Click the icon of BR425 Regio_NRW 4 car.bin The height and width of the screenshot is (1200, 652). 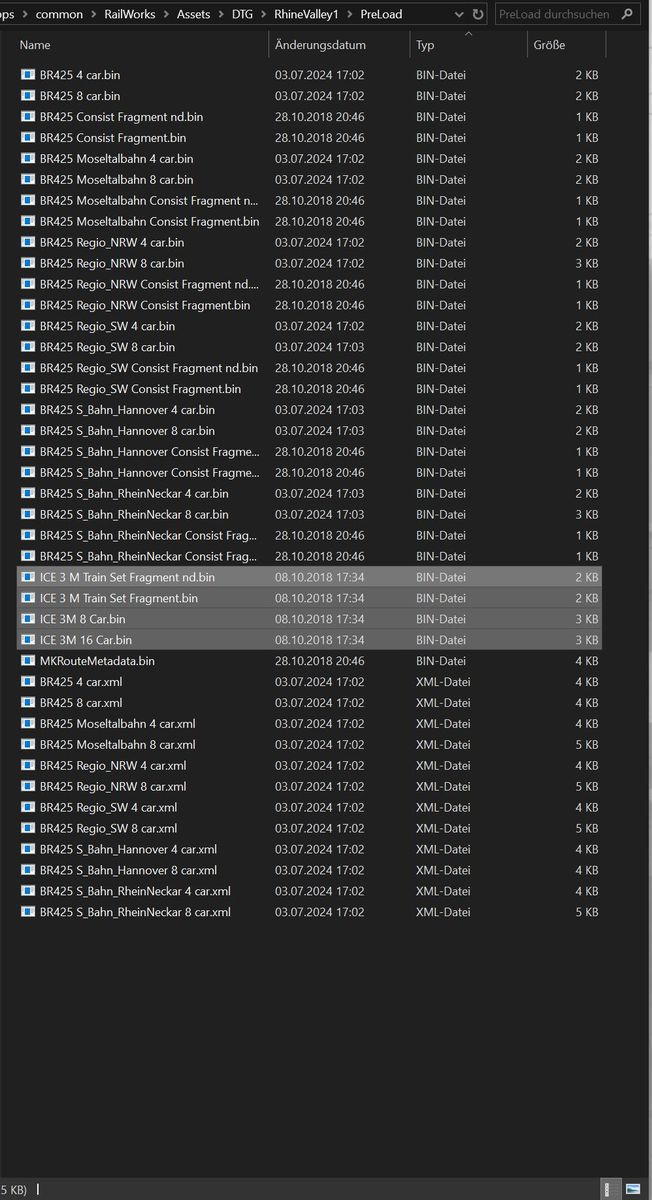tap(28, 242)
